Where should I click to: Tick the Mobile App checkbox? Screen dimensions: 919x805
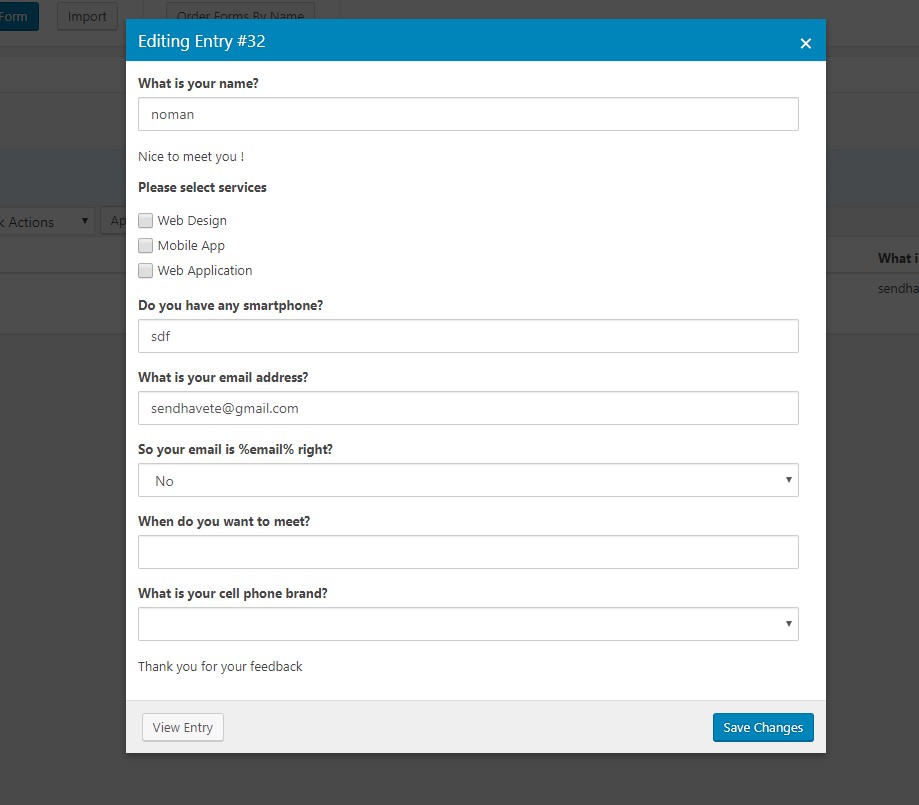[146, 246]
